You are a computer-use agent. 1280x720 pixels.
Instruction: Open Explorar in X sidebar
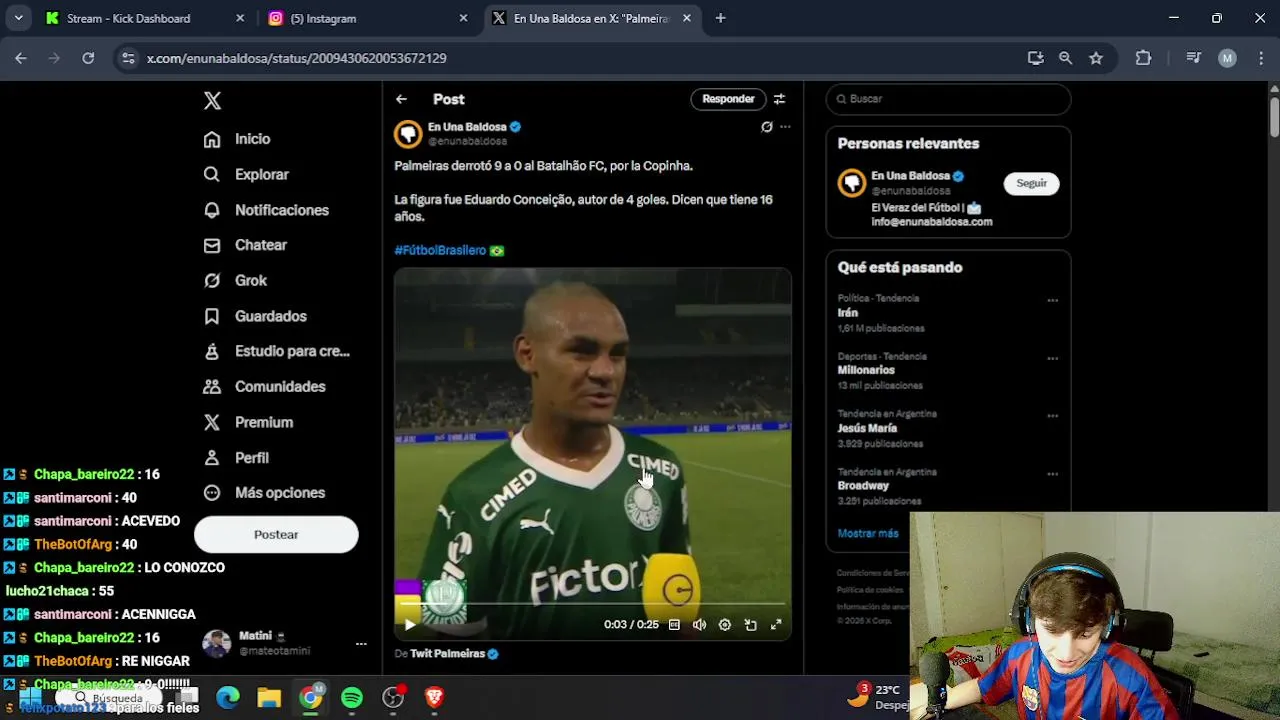click(246, 174)
